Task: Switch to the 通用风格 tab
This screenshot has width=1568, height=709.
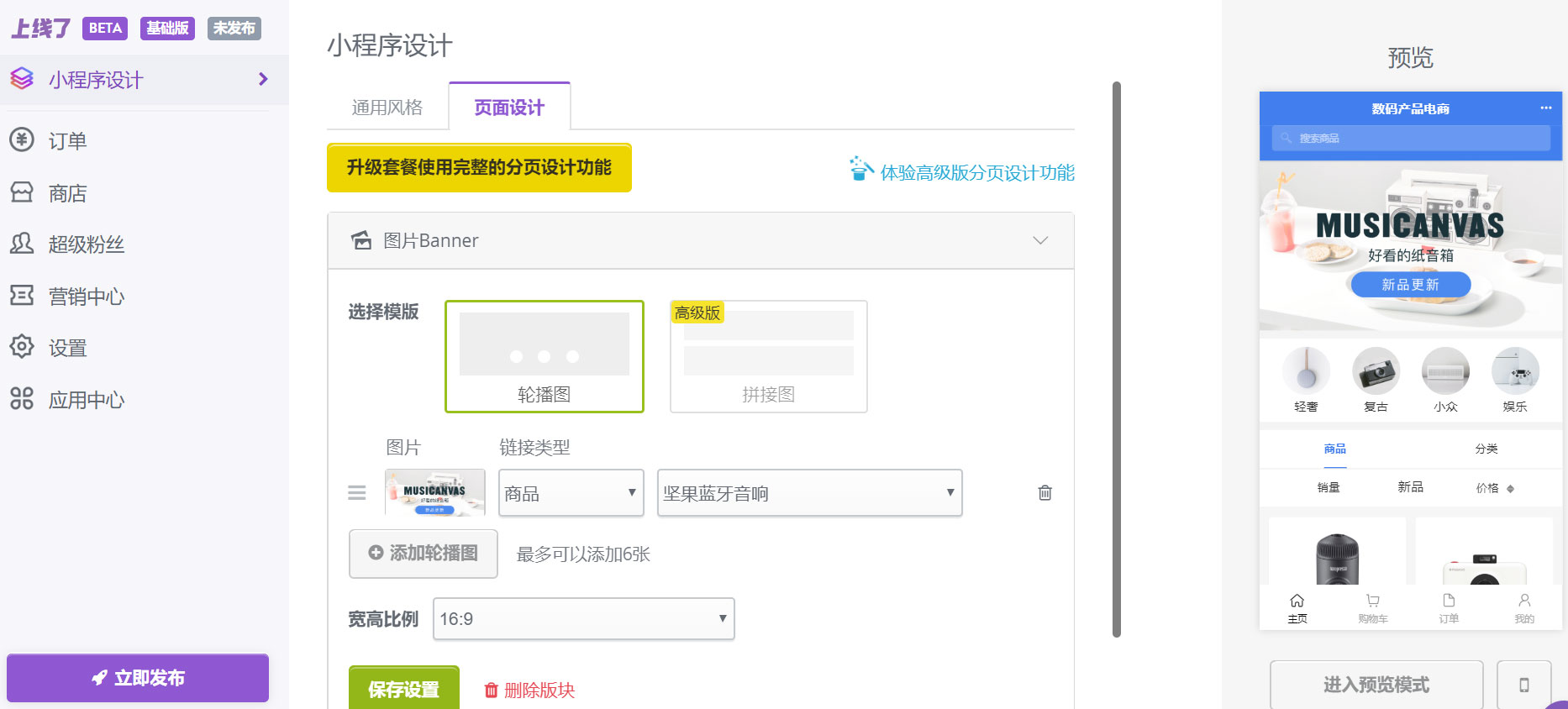Action: click(x=387, y=108)
